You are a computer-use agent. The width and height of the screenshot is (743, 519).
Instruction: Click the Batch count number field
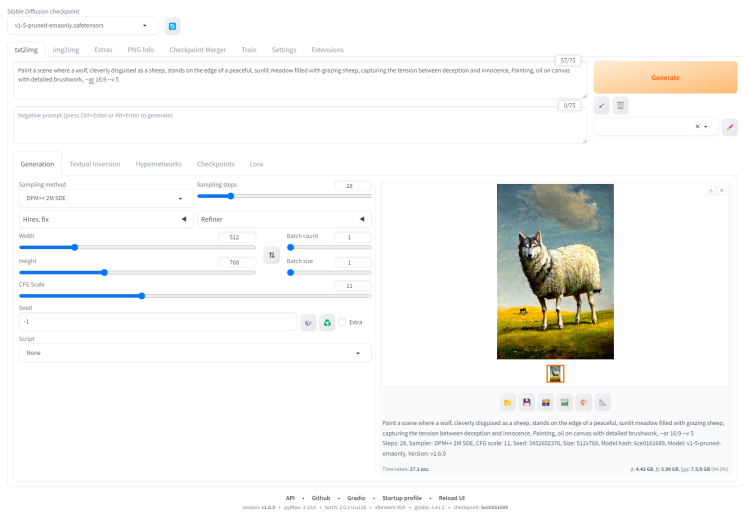tap(353, 237)
